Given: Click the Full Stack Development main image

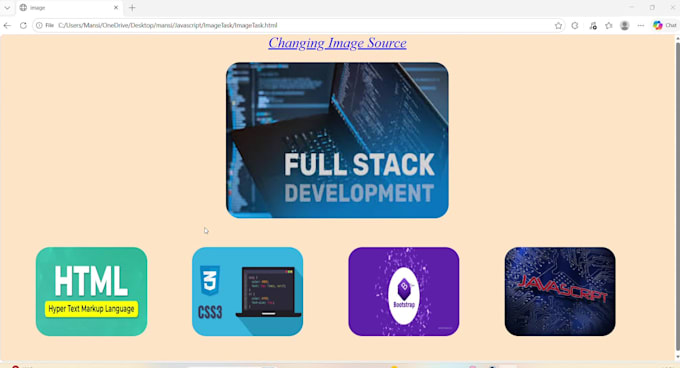Looking at the screenshot, I should [x=337, y=140].
